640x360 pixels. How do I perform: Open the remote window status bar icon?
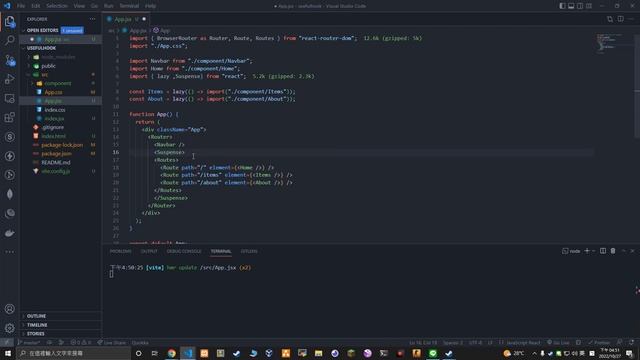pyautogui.click(x=7, y=342)
